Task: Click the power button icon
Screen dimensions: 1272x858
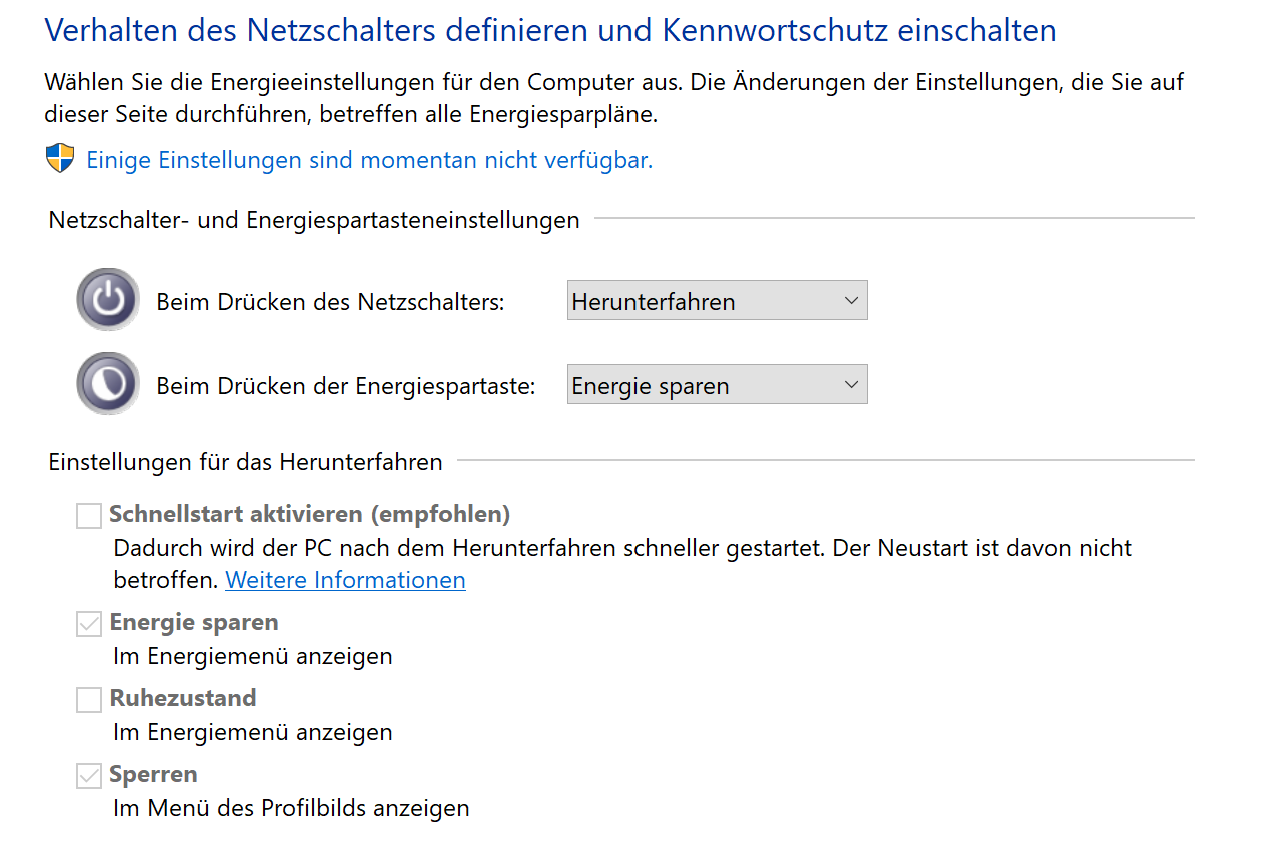Action: coord(108,300)
